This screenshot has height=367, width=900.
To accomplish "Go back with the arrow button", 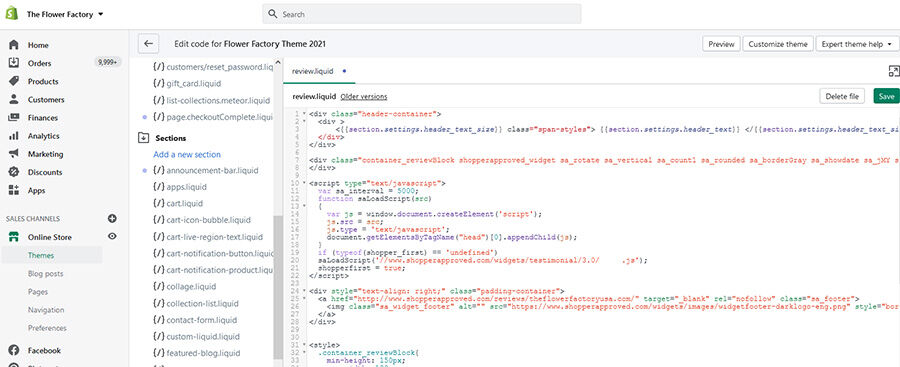I will coord(148,44).
